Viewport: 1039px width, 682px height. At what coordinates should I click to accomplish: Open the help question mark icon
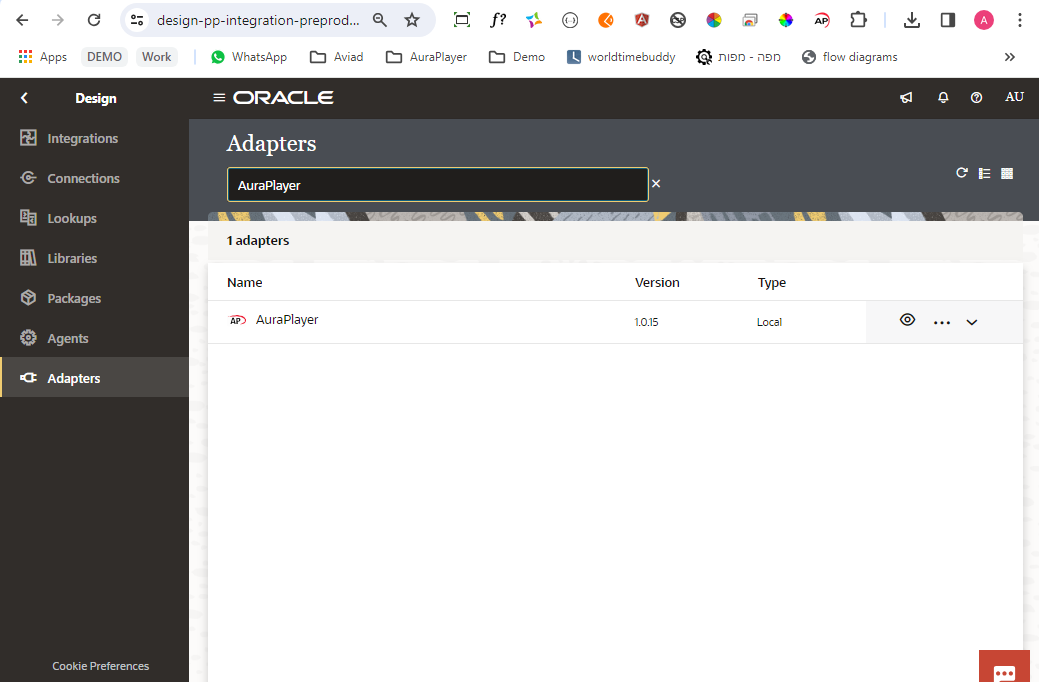(976, 97)
